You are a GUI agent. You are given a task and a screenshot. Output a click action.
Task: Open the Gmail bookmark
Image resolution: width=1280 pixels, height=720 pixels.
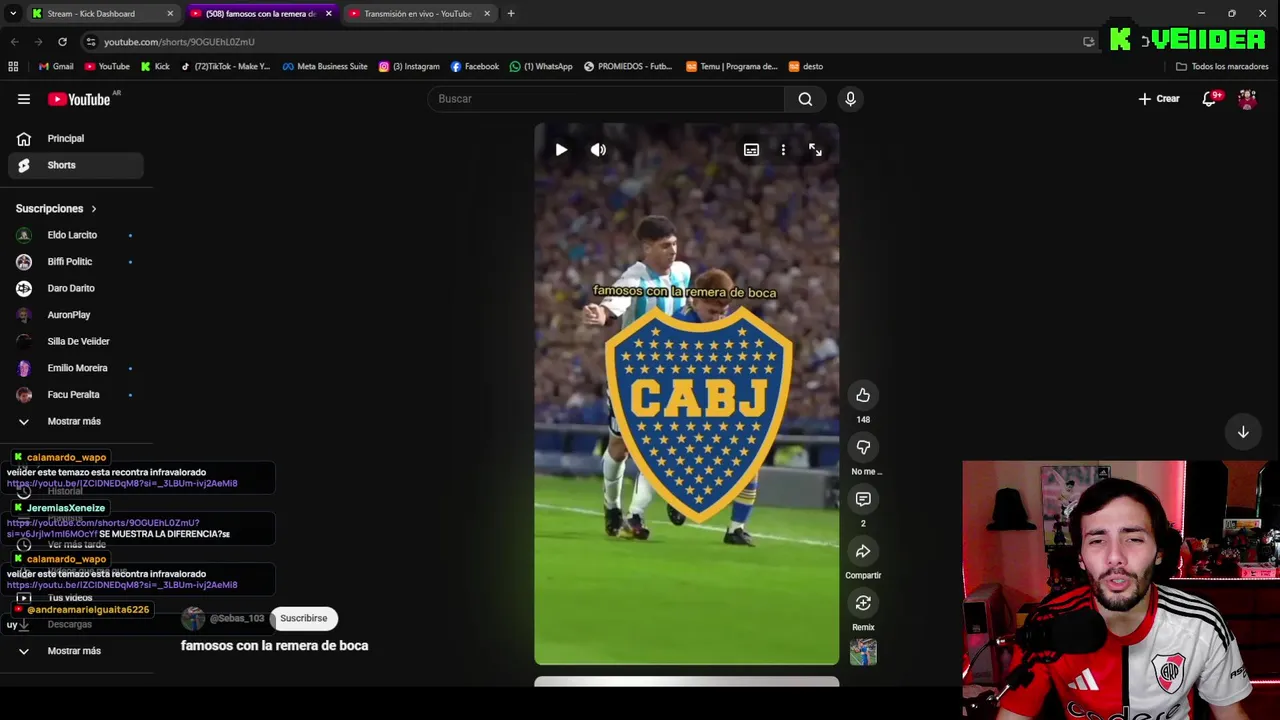56,67
